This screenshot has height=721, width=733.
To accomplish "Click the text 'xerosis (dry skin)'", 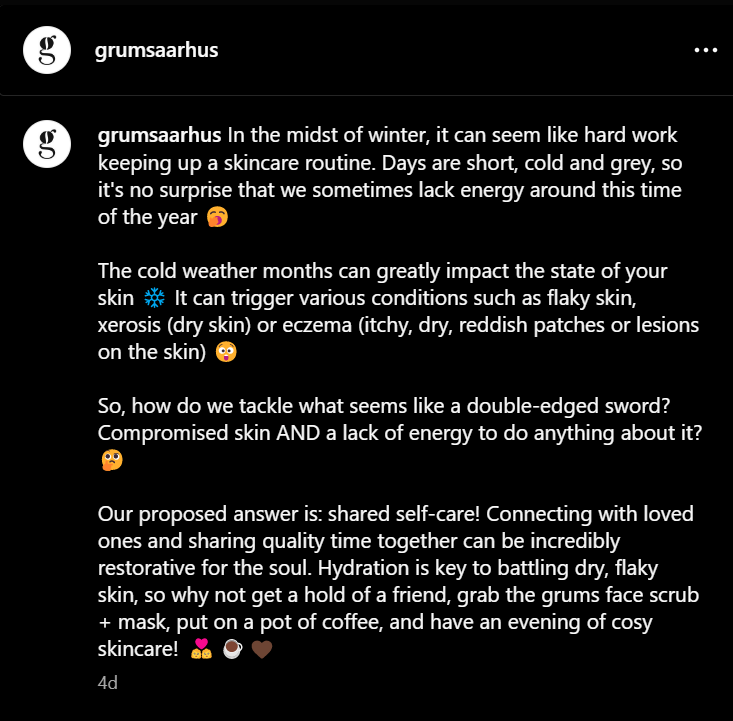I will coord(174,325).
